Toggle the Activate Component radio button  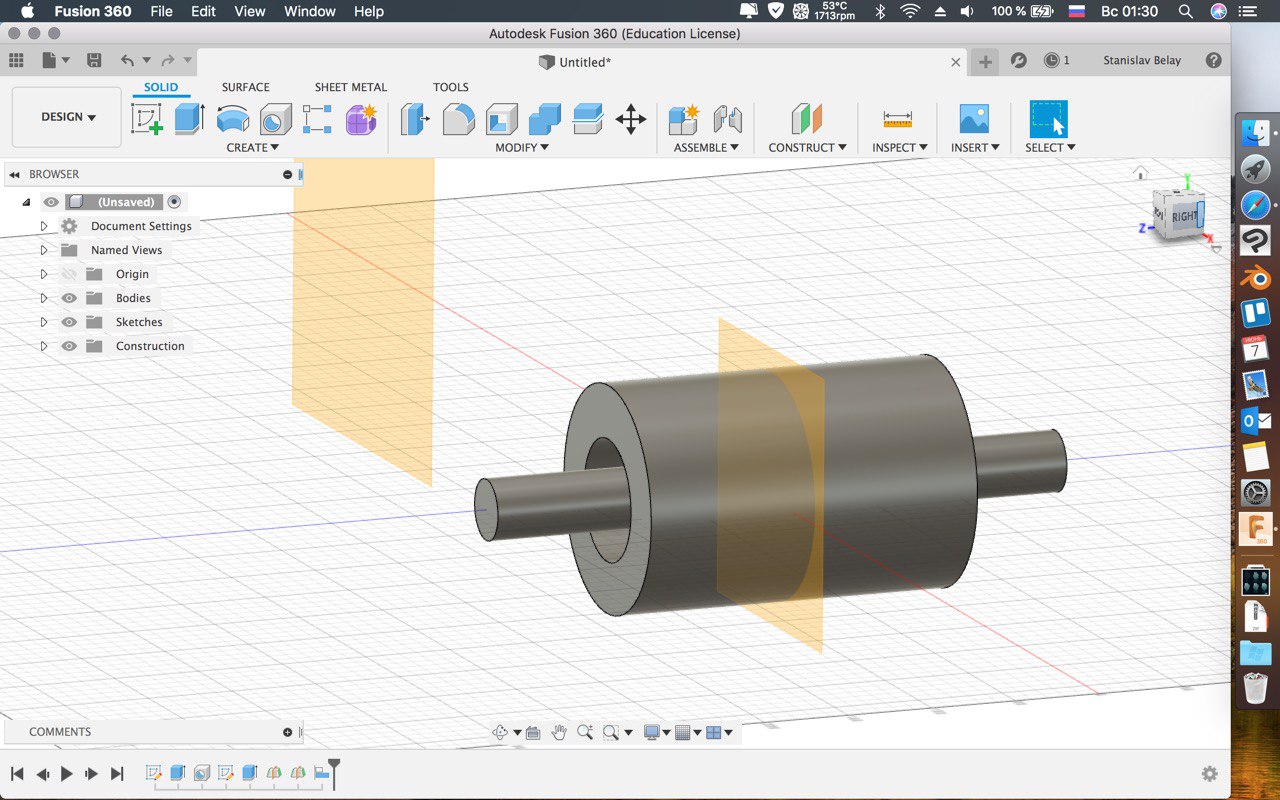point(175,202)
